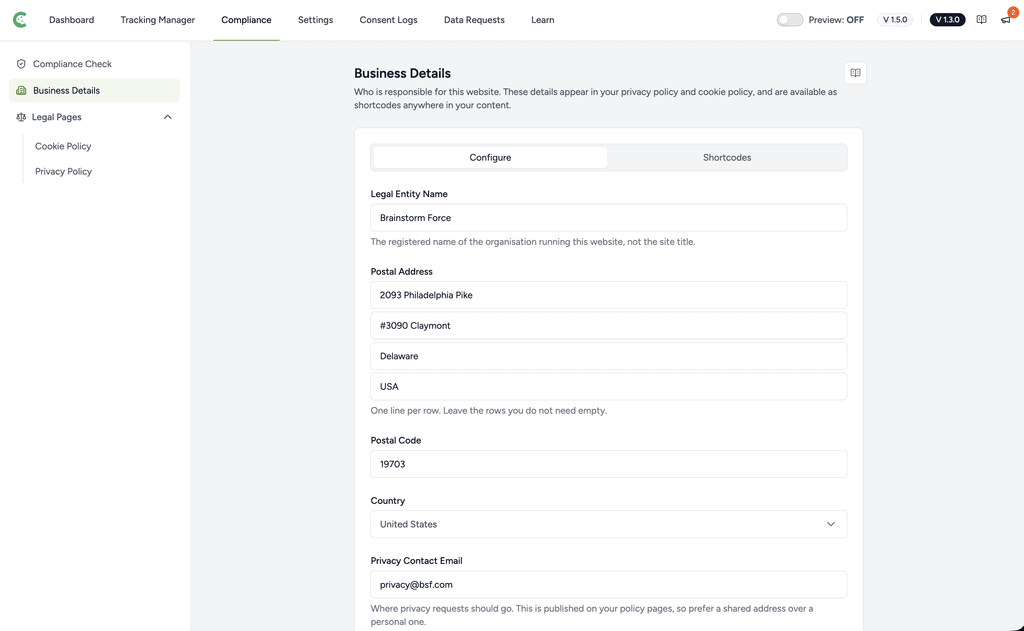The image size is (1024, 631).
Task: Open the Country dropdown
Action: click(608, 524)
